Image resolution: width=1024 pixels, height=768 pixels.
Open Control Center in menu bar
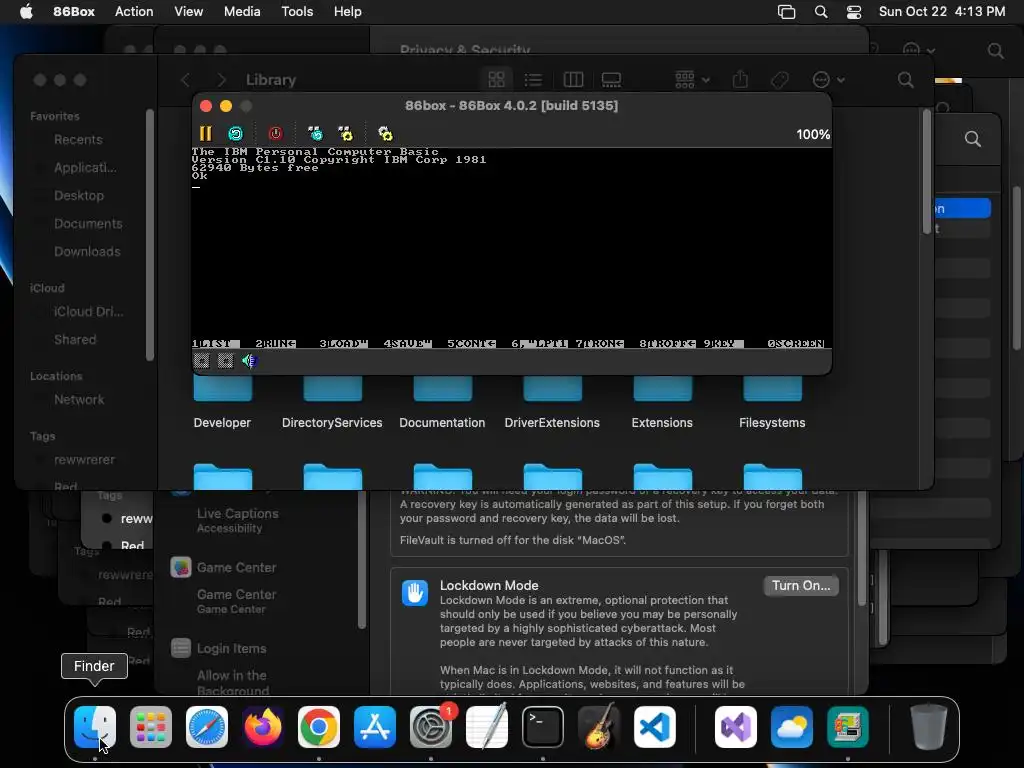point(854,12)
